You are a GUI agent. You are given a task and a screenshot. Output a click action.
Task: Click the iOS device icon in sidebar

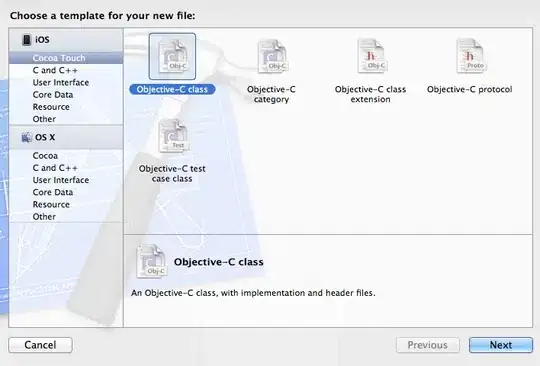[27, 40]
